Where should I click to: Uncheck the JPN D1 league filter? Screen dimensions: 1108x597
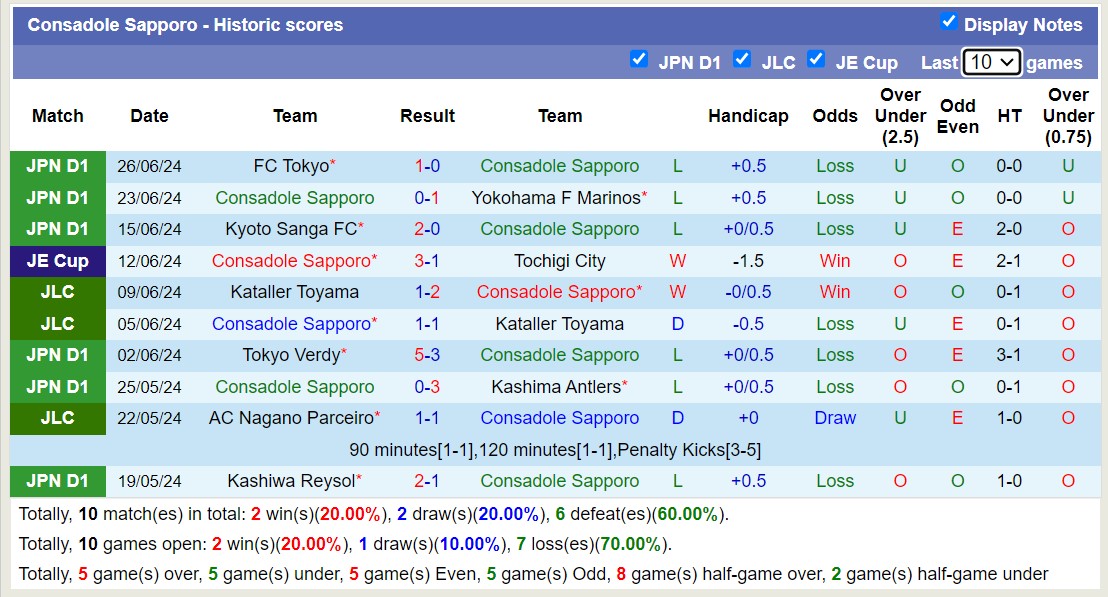[639, 59]
